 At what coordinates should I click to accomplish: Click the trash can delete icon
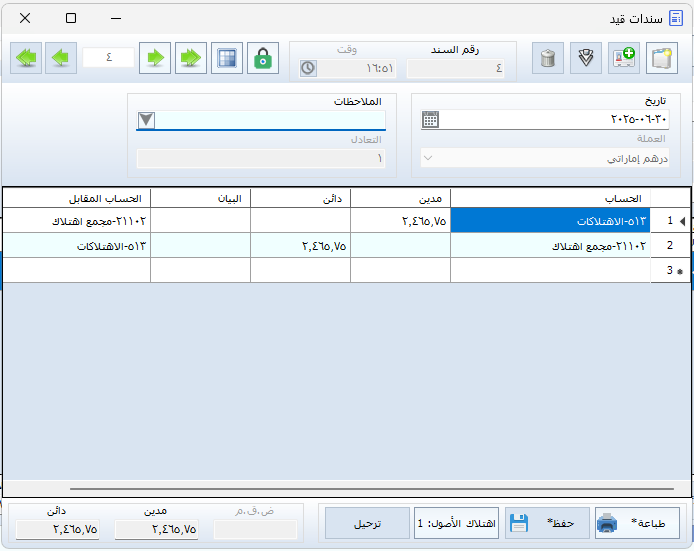pos(547,58)
